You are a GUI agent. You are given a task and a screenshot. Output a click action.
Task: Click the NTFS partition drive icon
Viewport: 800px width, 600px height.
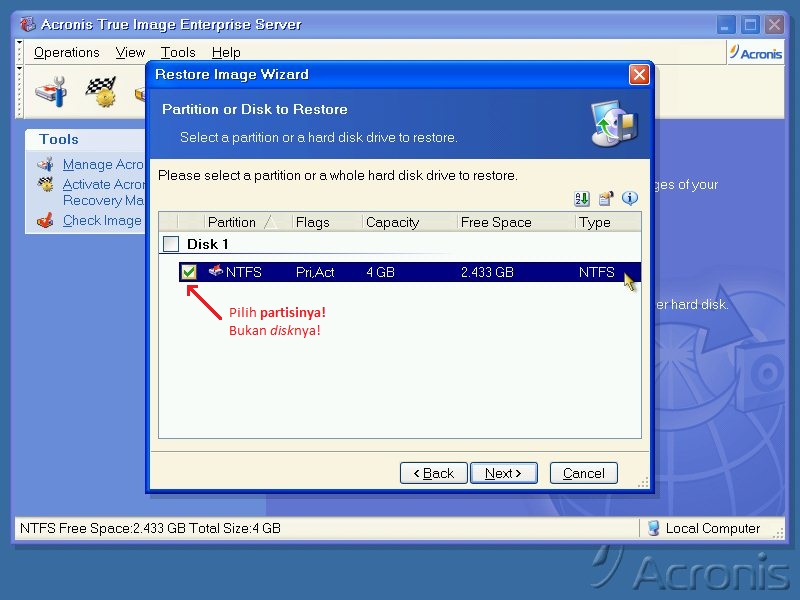(215, 270)
